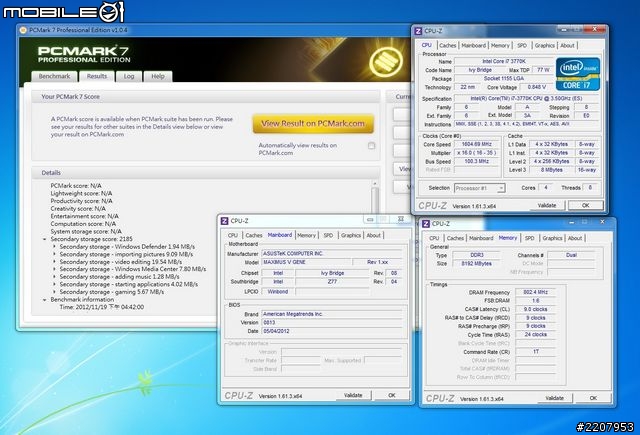Select Graphics tab in the Mainboard CPU-Z window
The image size is (640, 435).
(x=351, y=235)
